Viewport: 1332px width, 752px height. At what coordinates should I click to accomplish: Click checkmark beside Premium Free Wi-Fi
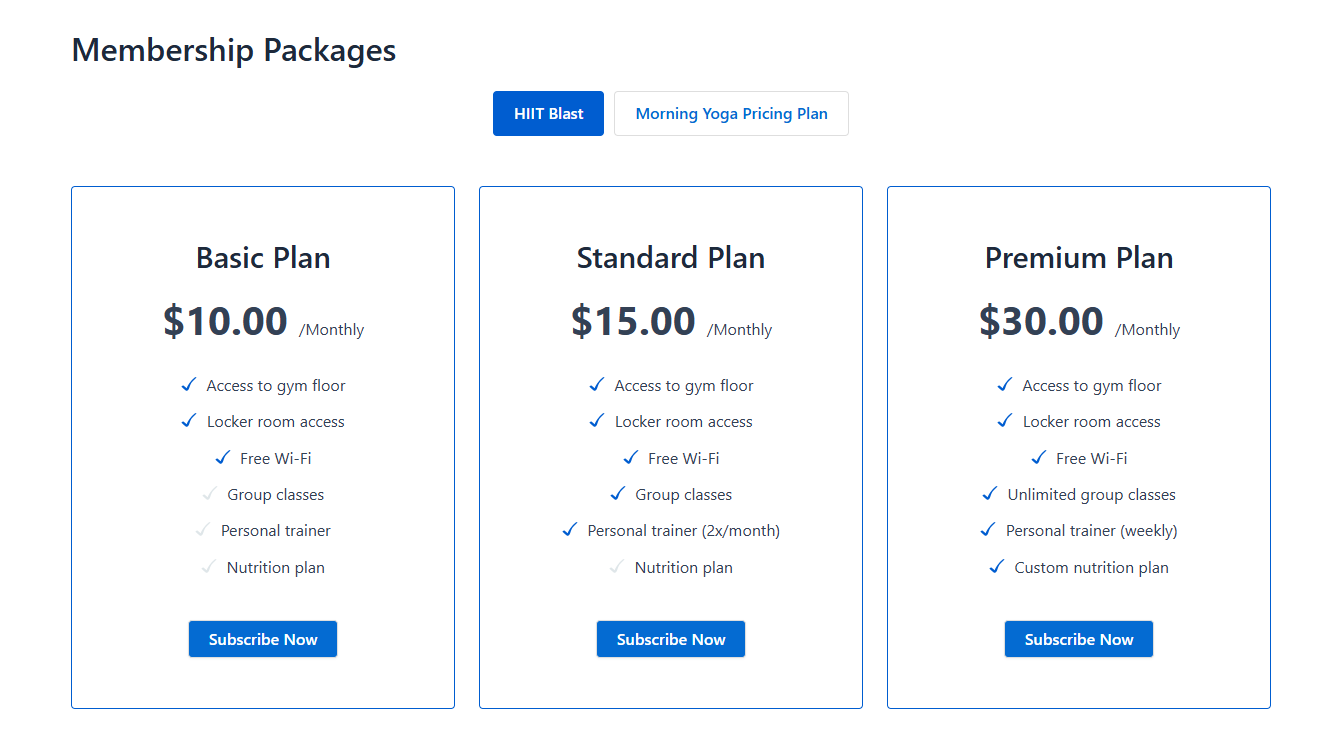pos(1039,458)
